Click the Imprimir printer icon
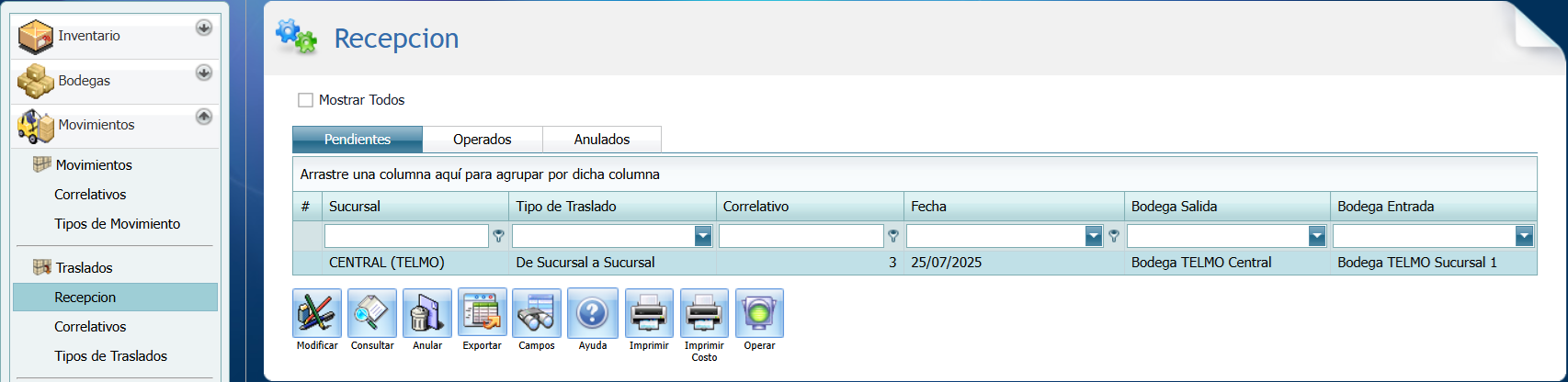1568x382 pixels. (649, 313)
